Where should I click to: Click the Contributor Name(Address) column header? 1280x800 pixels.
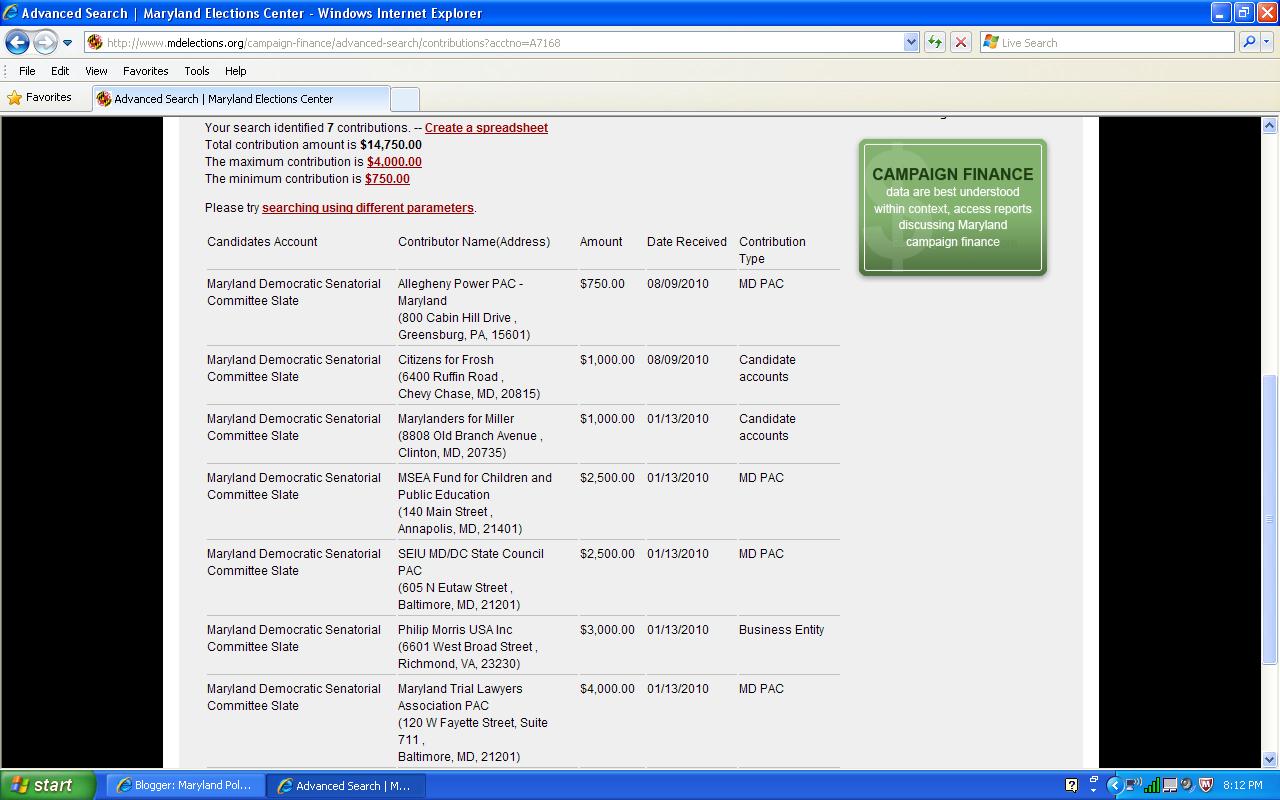tap(474, 242)
